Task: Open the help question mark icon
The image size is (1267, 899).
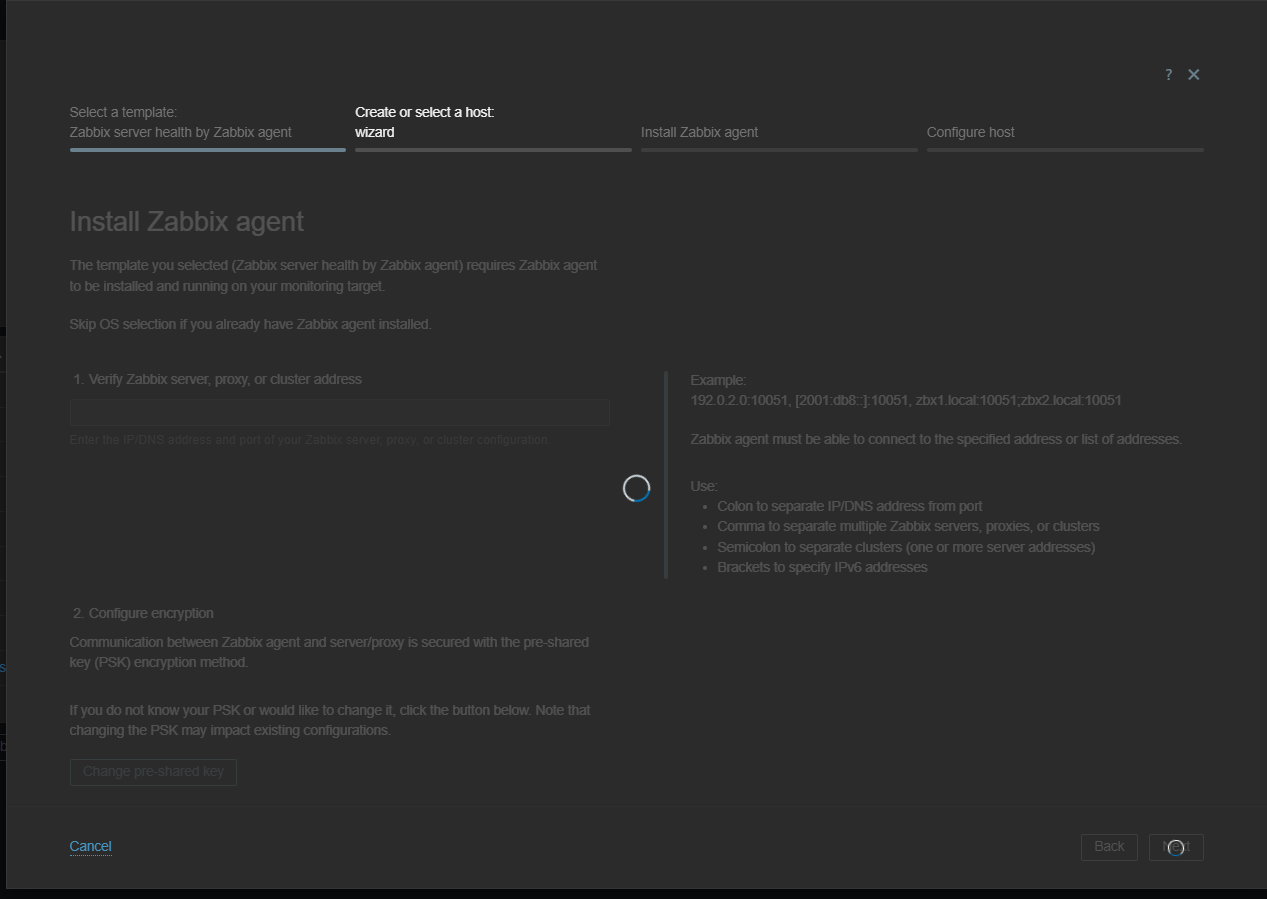Action: click(1168, 75)
